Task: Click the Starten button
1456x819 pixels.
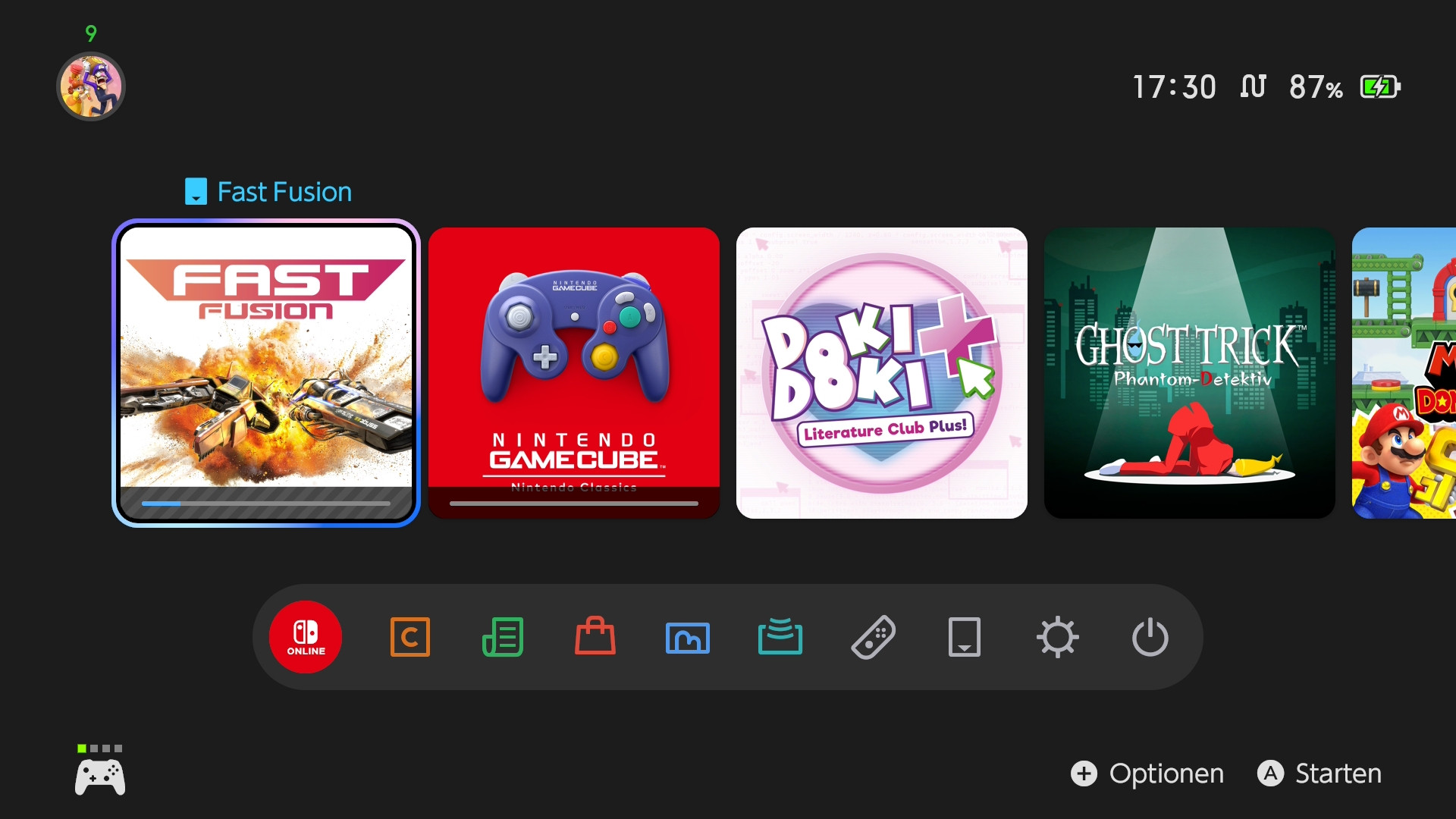Action: [x=1319, y=773]
